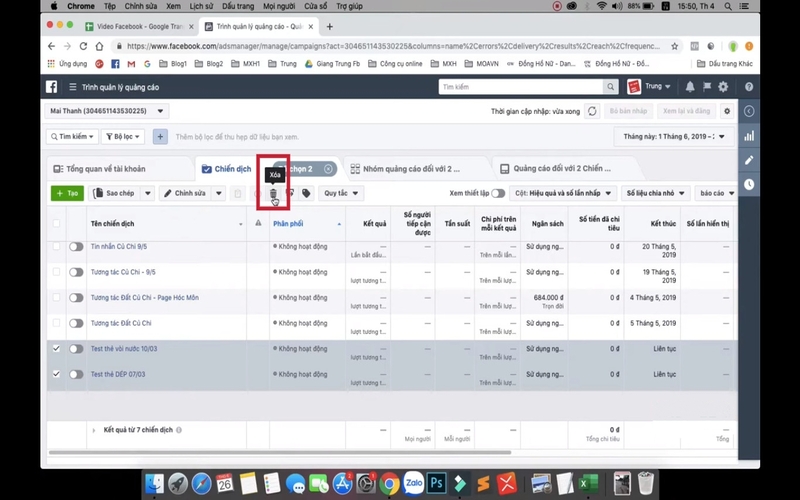Open the charts bar icon in right sidebar
800x500 pixels.
[749, 136]
